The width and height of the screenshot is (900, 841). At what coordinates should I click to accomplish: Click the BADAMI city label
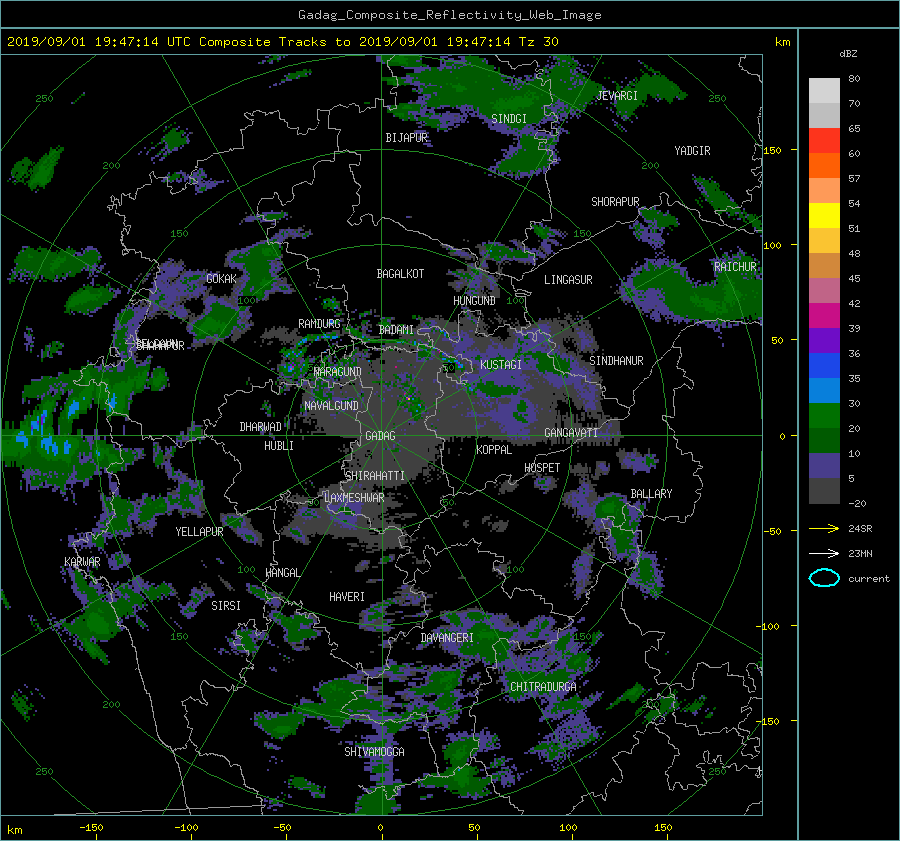click(x=396, y=330)
